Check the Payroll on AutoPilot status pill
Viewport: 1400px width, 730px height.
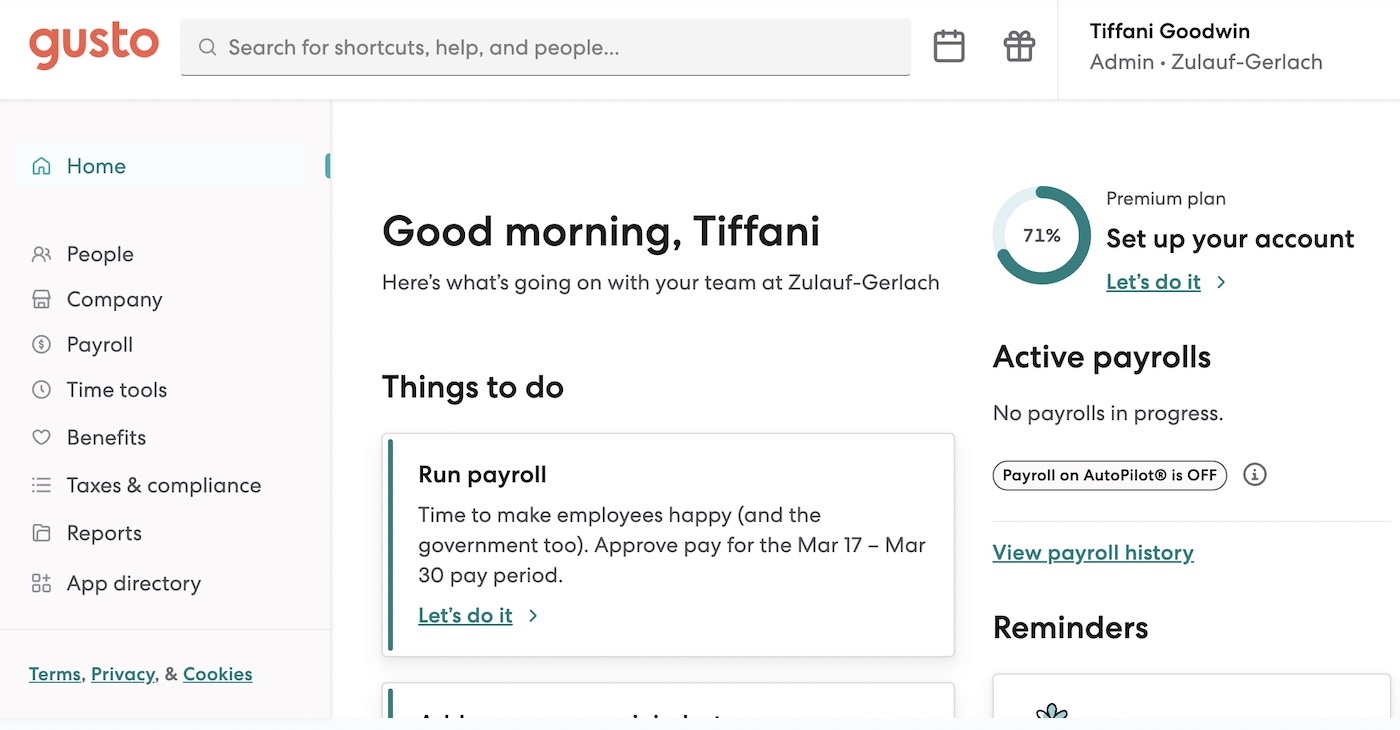coord(1109,475)
